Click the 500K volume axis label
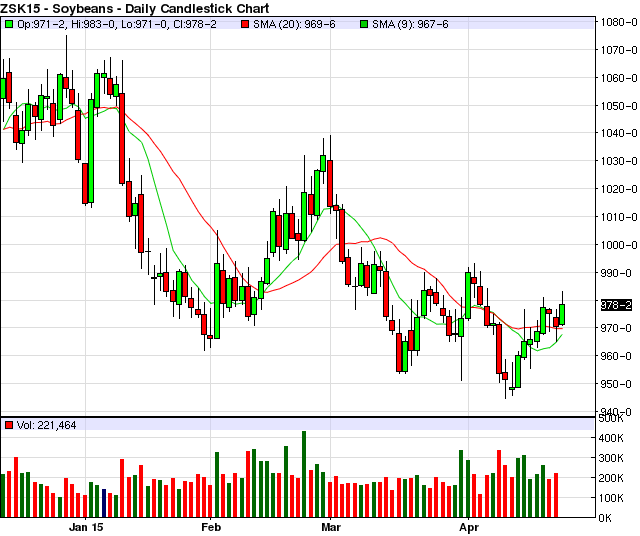The image size is (640, 536). [x=611, y=418]
